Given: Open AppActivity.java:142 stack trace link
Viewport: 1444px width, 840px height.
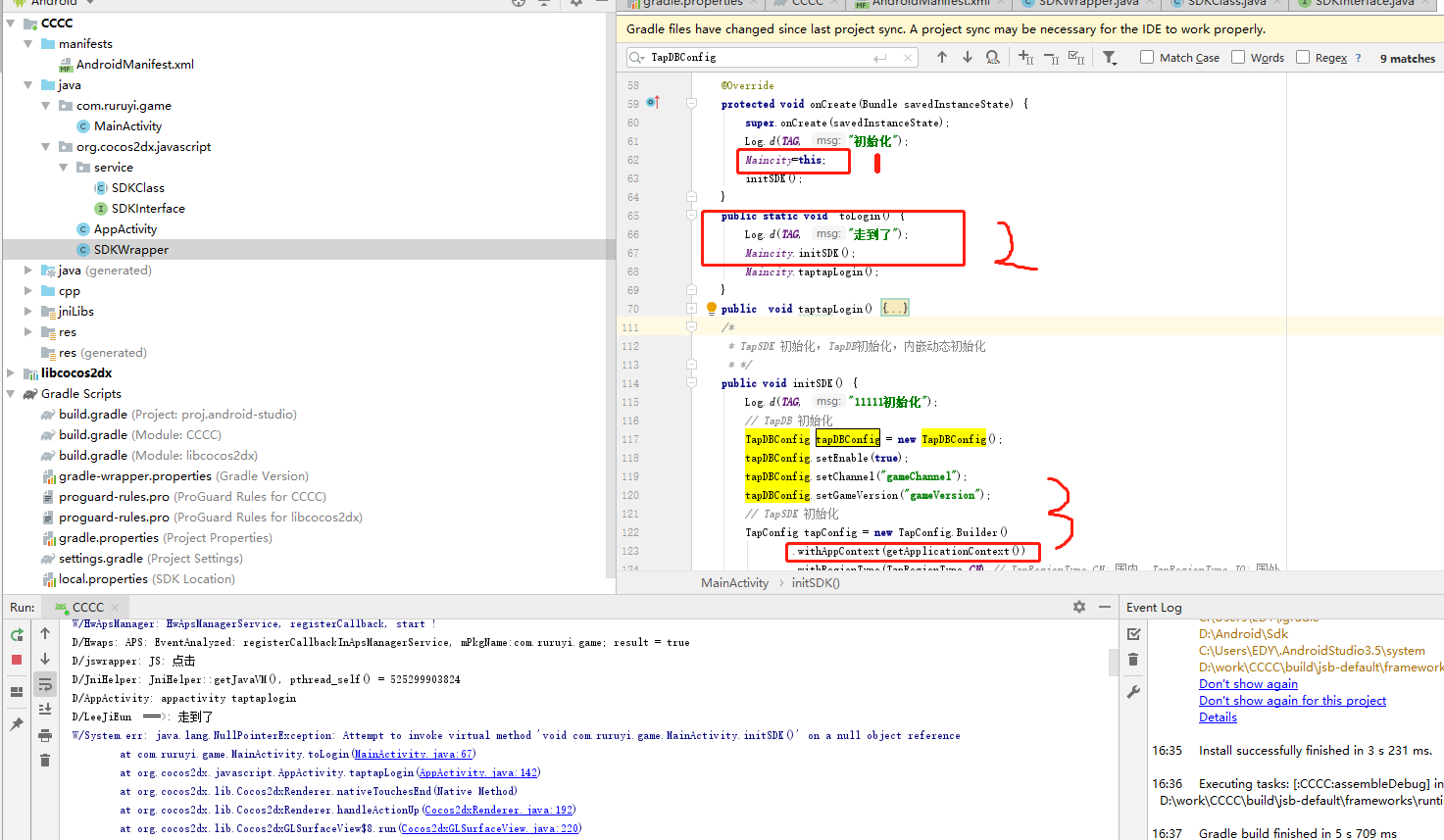Looking at the screenshot, I should (x=477, y=773).
